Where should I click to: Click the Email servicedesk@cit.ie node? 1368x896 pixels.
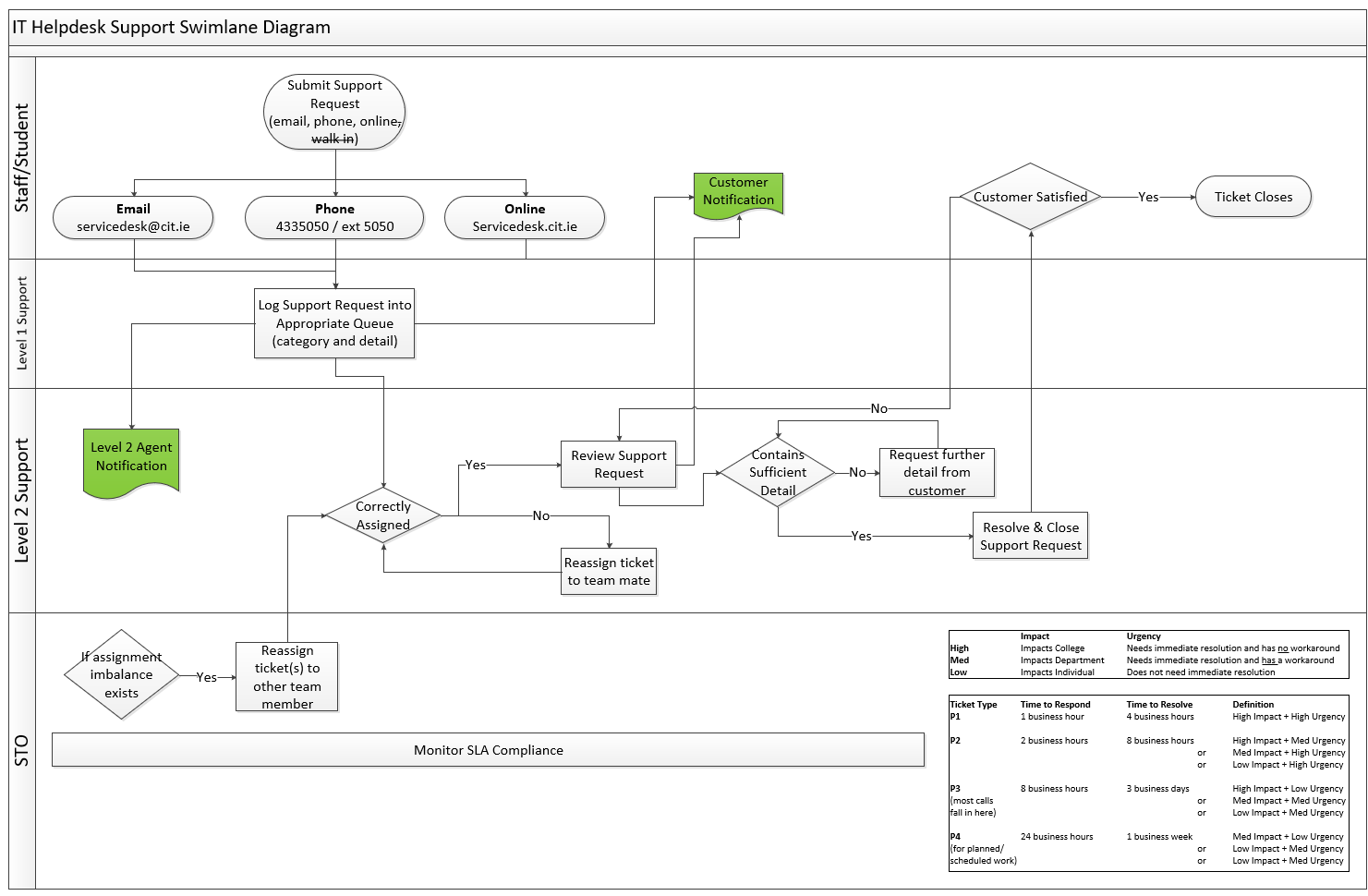[x=133, y=217]
